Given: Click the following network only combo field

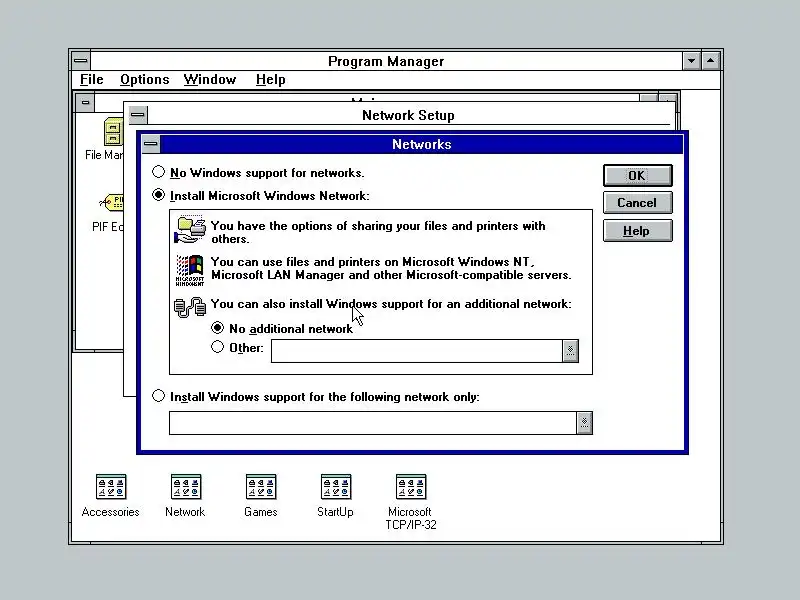Looking at the screenshot, I should click(373, 423).
